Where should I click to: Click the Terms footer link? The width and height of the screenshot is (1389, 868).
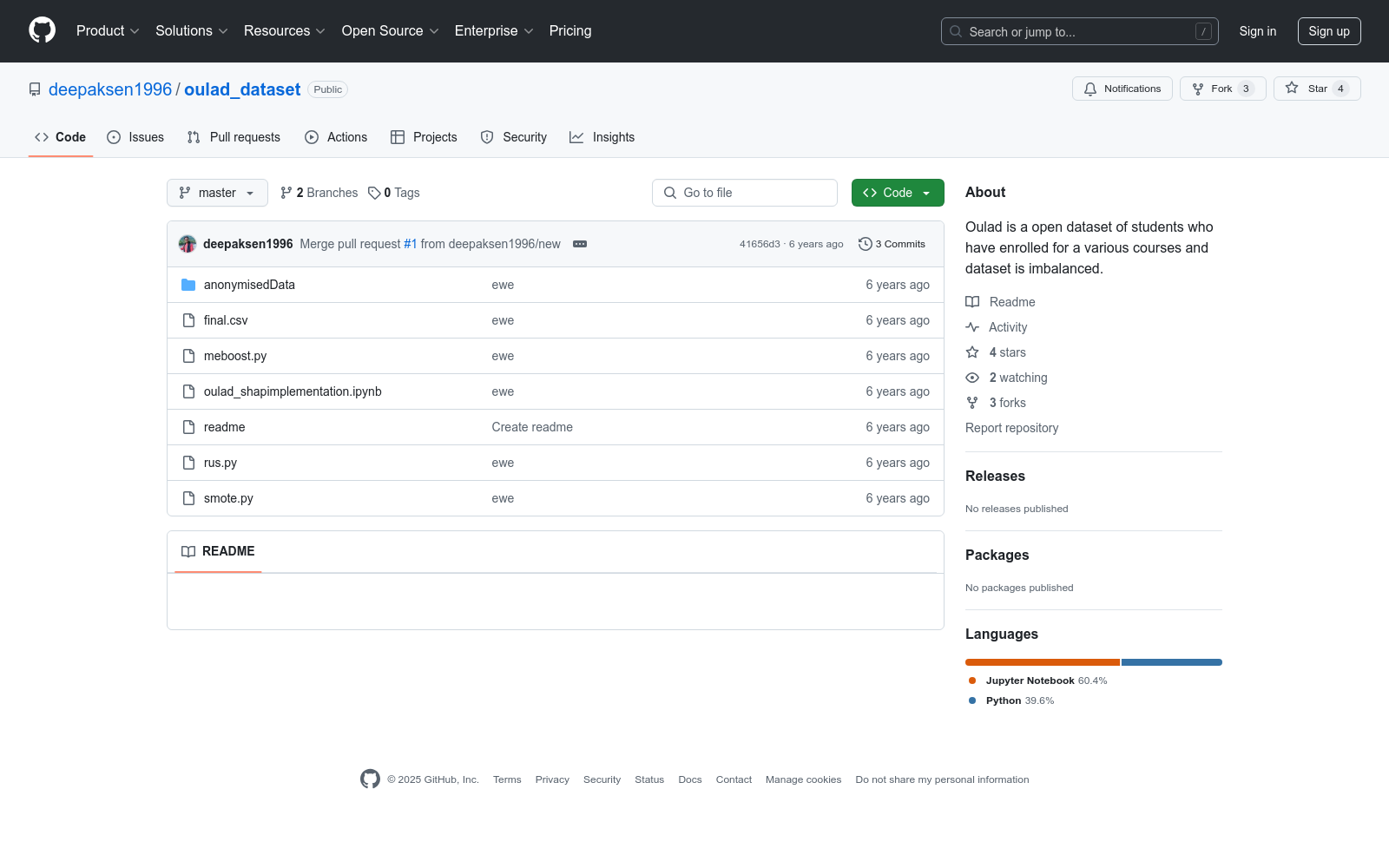pyautogui.click(x=507, y=779)
